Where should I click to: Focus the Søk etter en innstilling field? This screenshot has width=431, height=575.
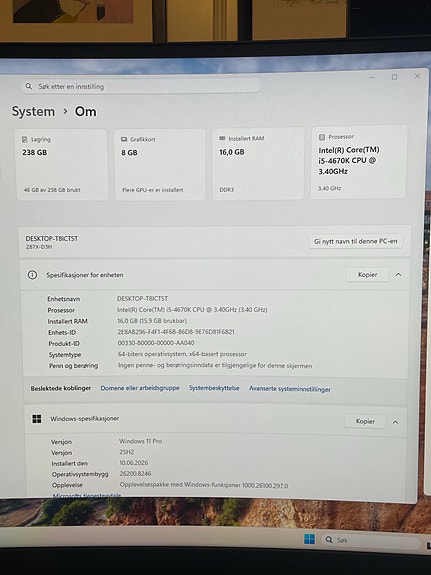tap(140, 86)
